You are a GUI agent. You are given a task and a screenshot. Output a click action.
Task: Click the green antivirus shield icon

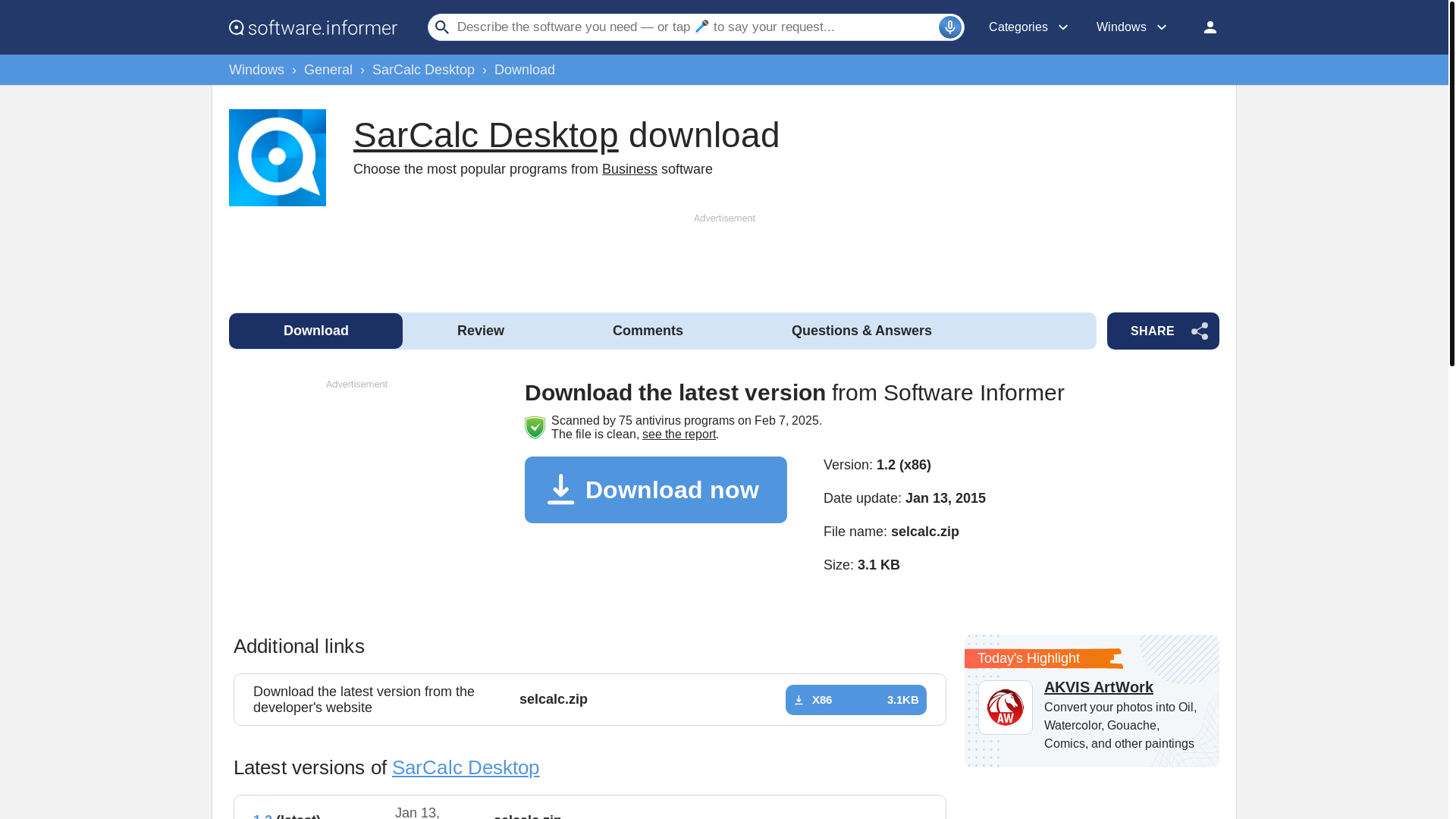pyautogui.click(x=535, y=428)
